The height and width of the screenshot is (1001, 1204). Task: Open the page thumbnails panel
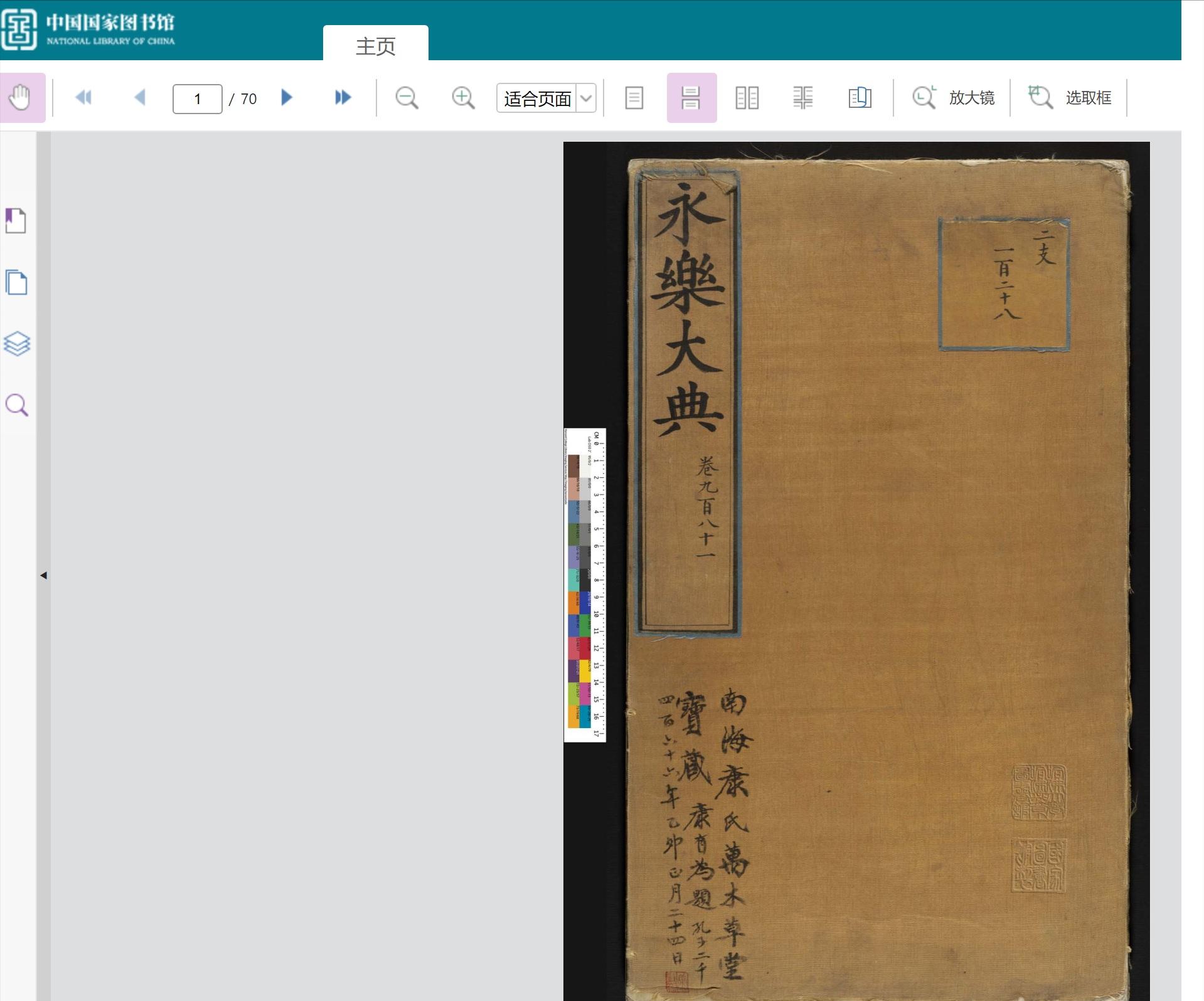coord(16,283)
